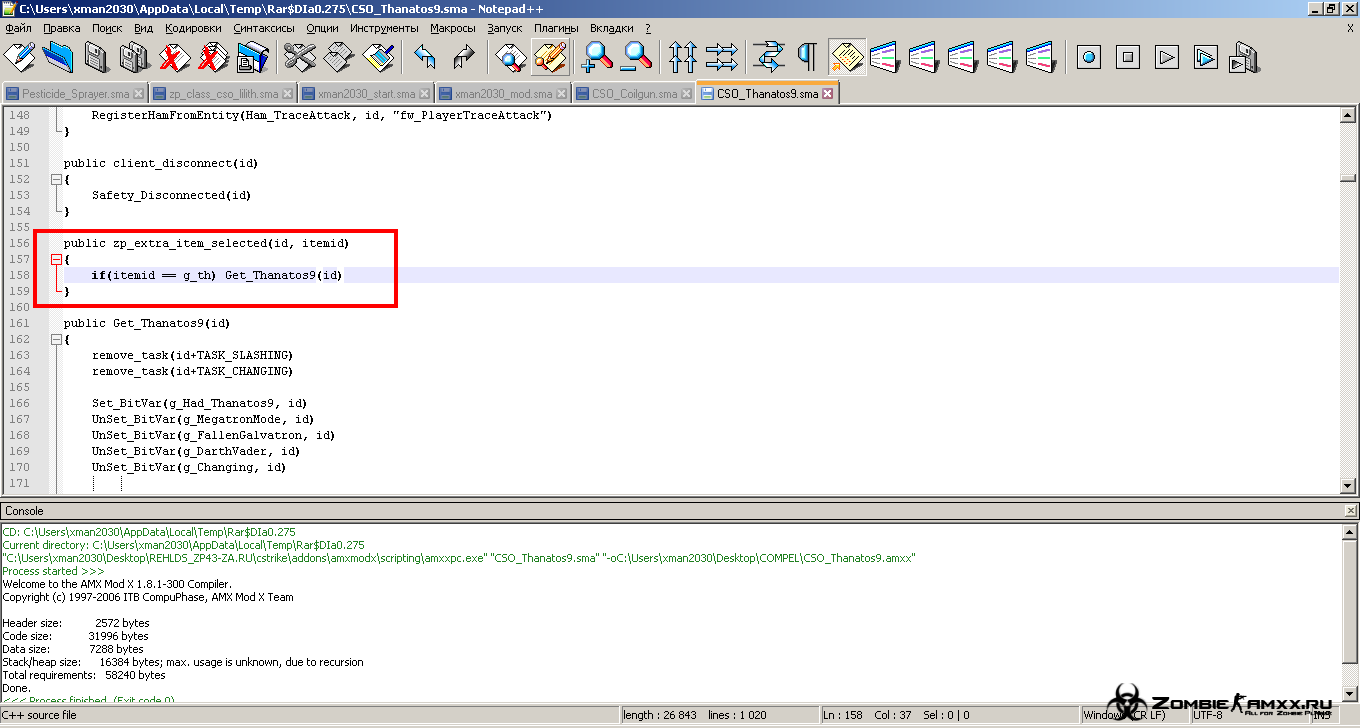Close the xman2030_mod.sma tab
Screen dimensions: 1360x728
[x=561, y=94]
